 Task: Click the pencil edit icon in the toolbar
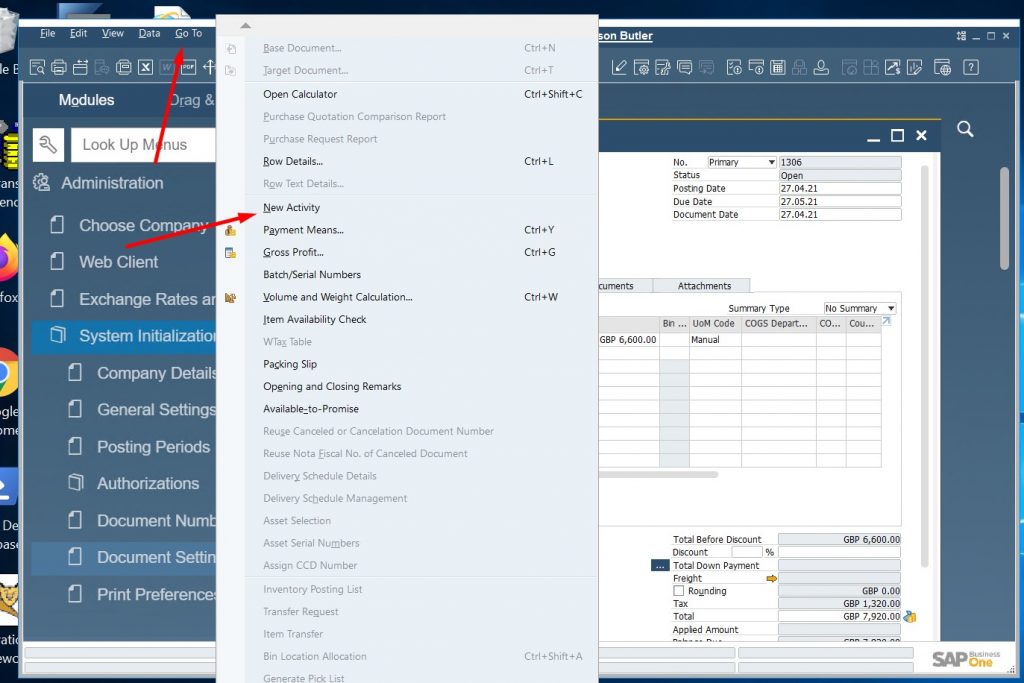pos(618,67)
